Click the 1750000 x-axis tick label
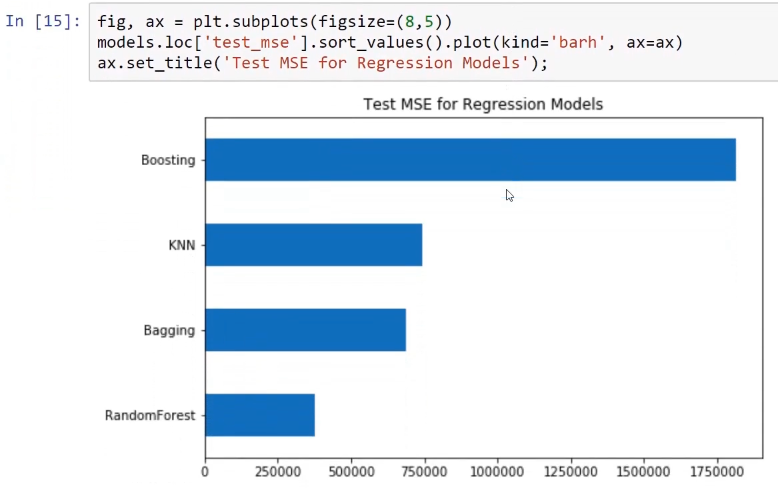The image size is (778, 489). pos(717,472)
